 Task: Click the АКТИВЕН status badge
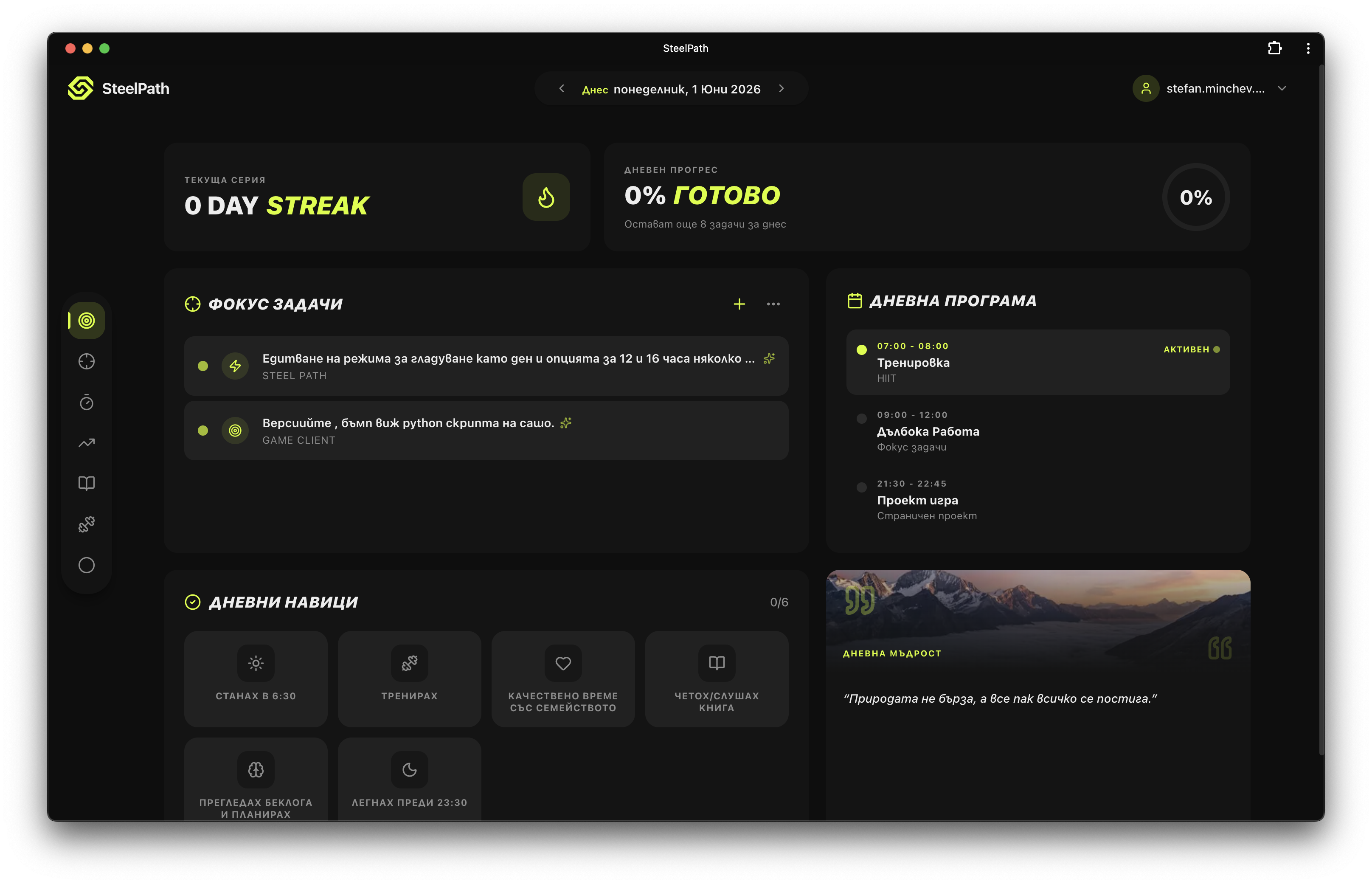1191,349
